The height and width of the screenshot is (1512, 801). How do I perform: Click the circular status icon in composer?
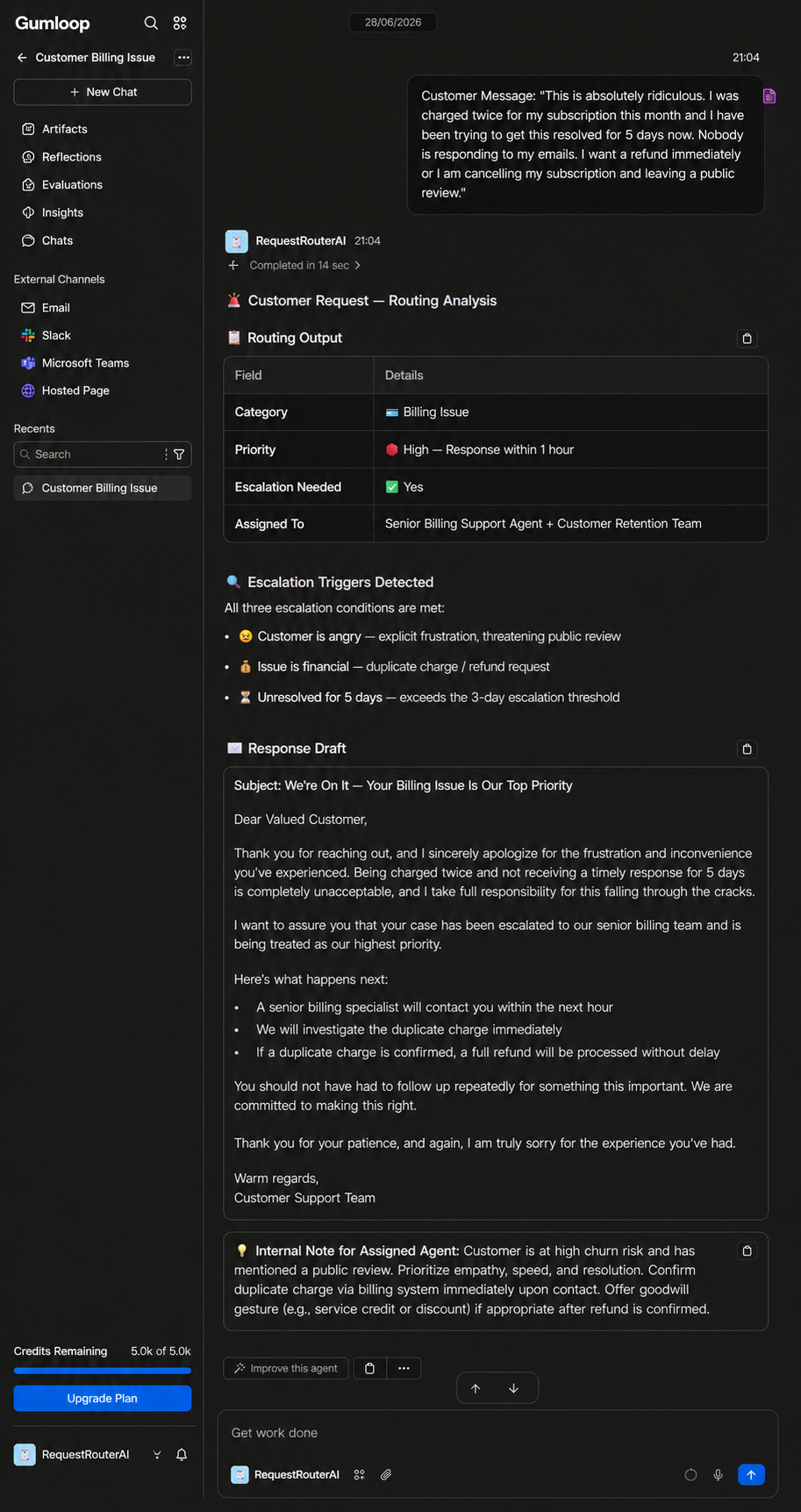coord(690,1475)
